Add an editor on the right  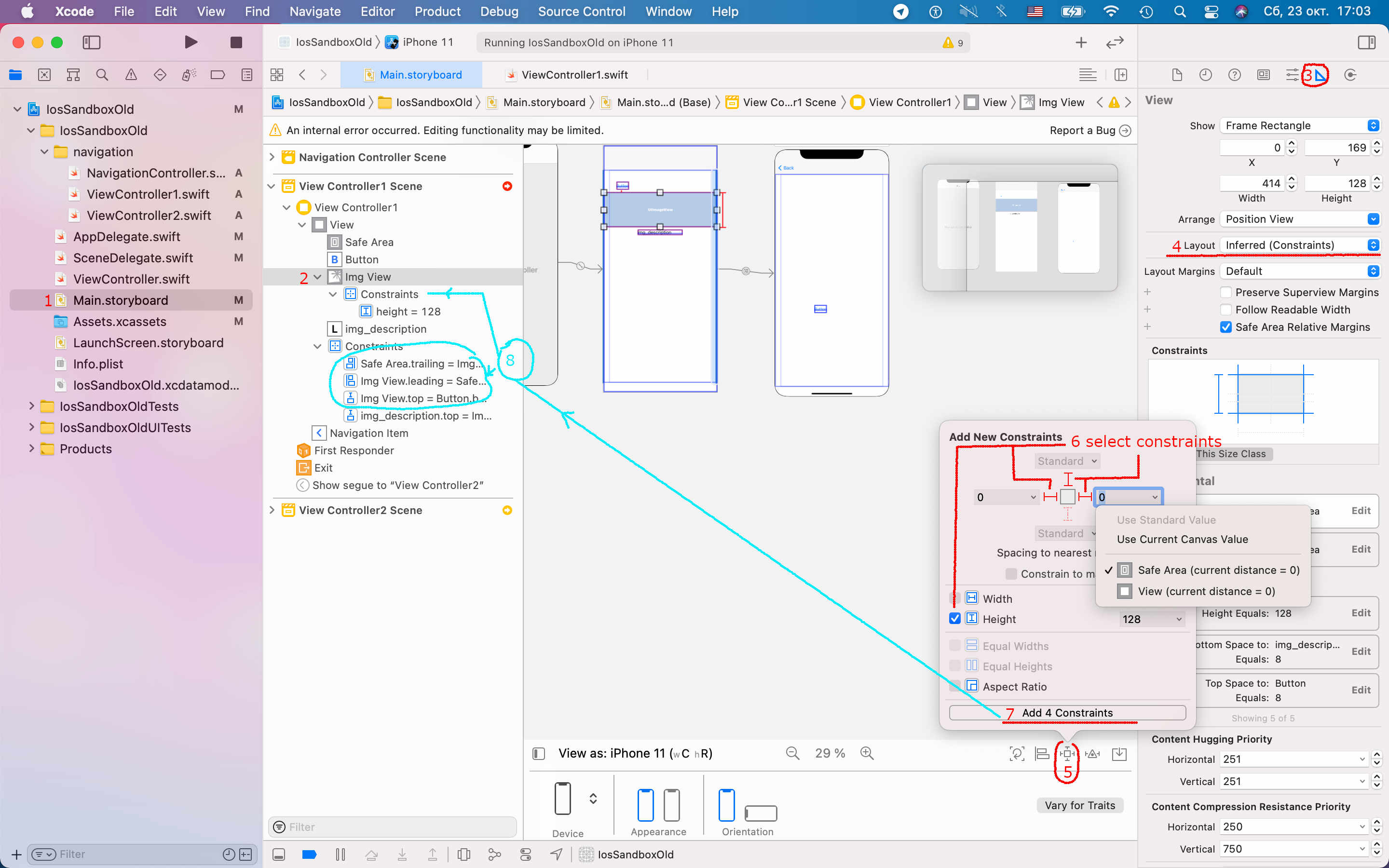click(1120, 75)
